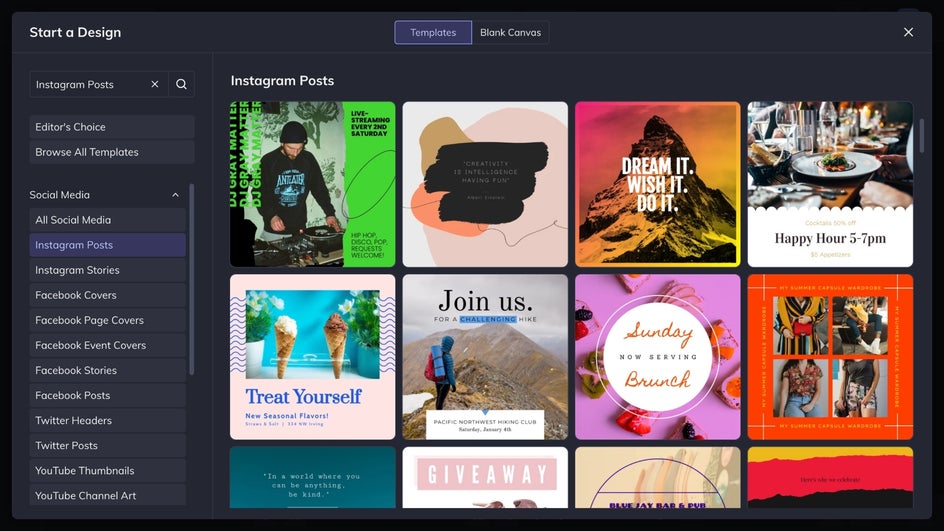Image resolution: width=944 pixels, height=531 pixels.
Task: Select Facebook Page Covers category
Action: pos(108,320)
